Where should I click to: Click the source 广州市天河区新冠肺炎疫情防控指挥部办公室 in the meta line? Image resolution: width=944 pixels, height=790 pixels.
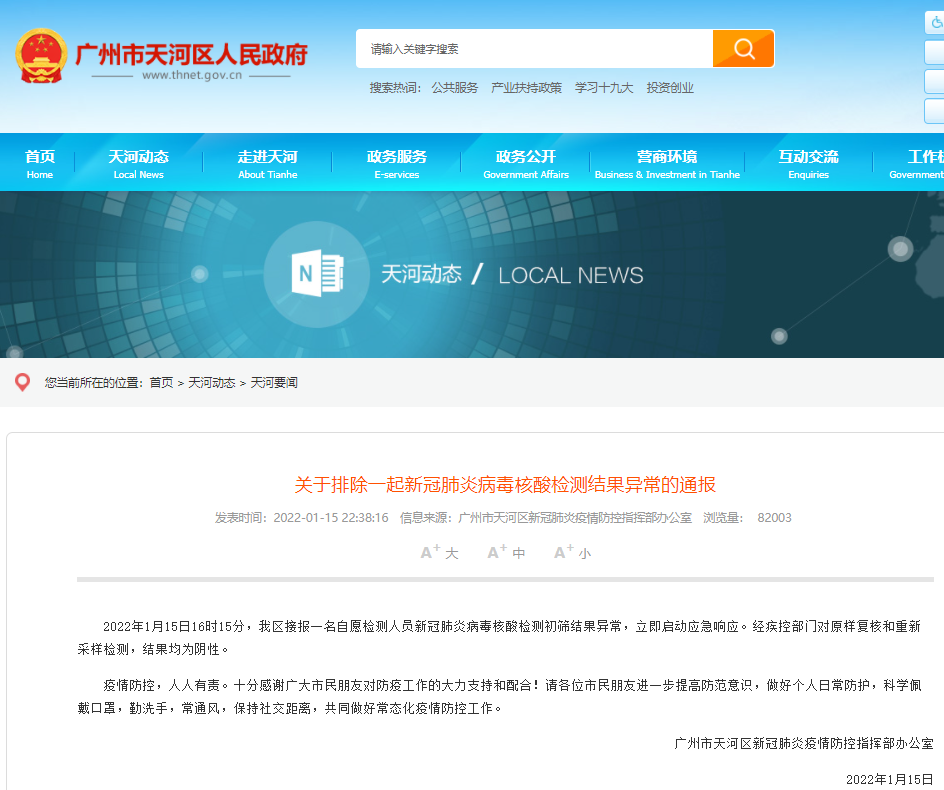(575, 518)
